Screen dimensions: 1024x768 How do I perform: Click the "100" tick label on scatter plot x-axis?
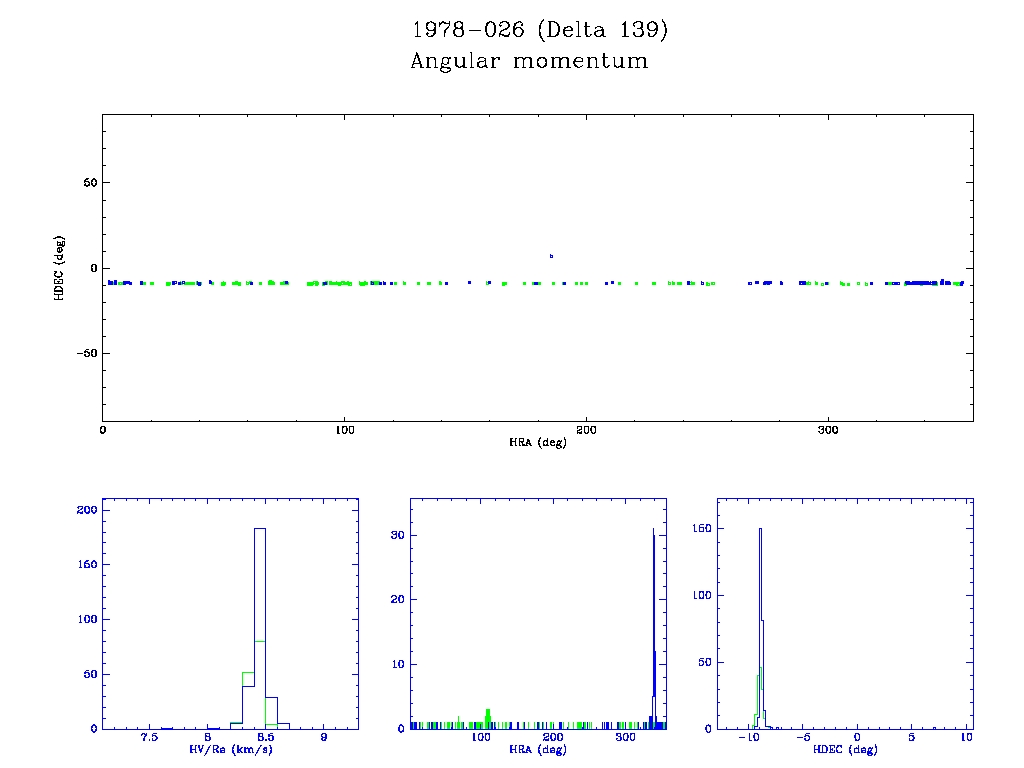(x=344, y=430)
